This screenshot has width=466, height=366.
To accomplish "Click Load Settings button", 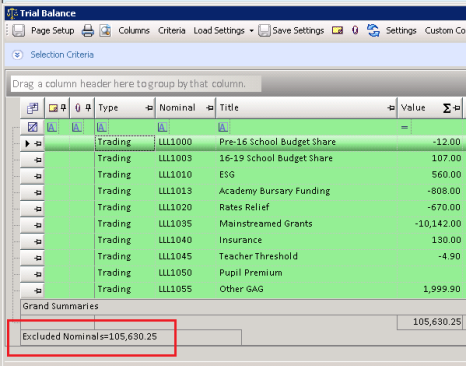I will pos(219,31).
